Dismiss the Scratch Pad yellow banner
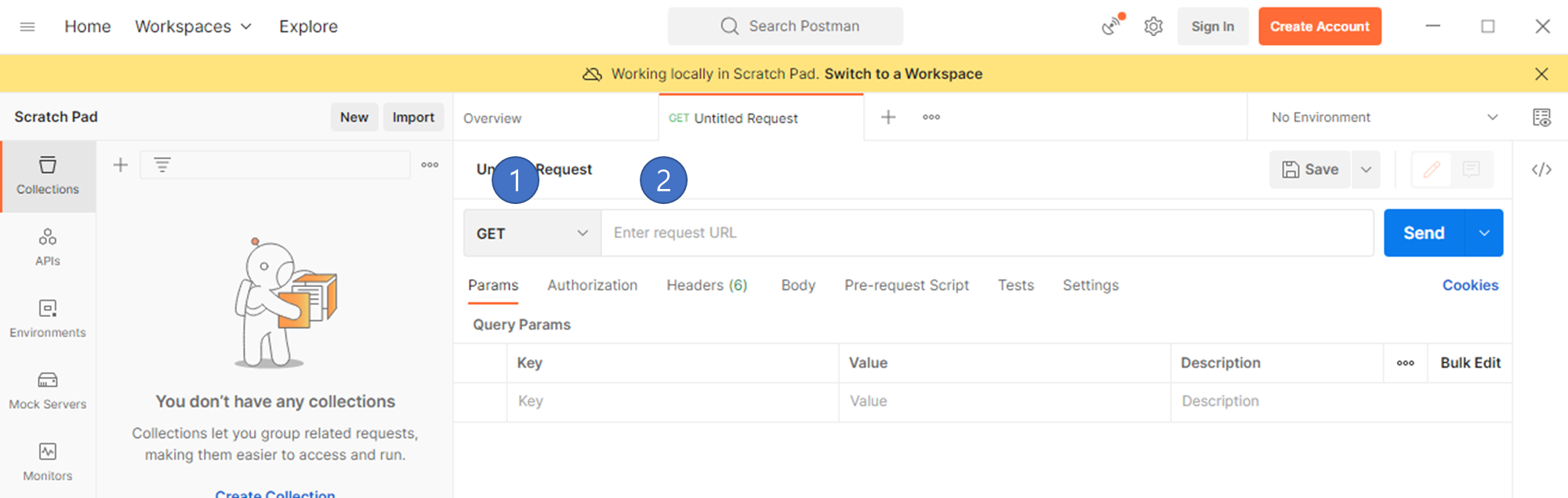This screenshot has height=498, width=1568. coord(1541,74)
